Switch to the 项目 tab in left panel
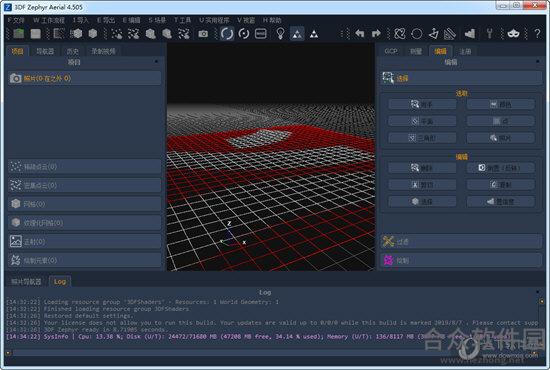Screen dimensions: 550x370 (x=18, y=51)
